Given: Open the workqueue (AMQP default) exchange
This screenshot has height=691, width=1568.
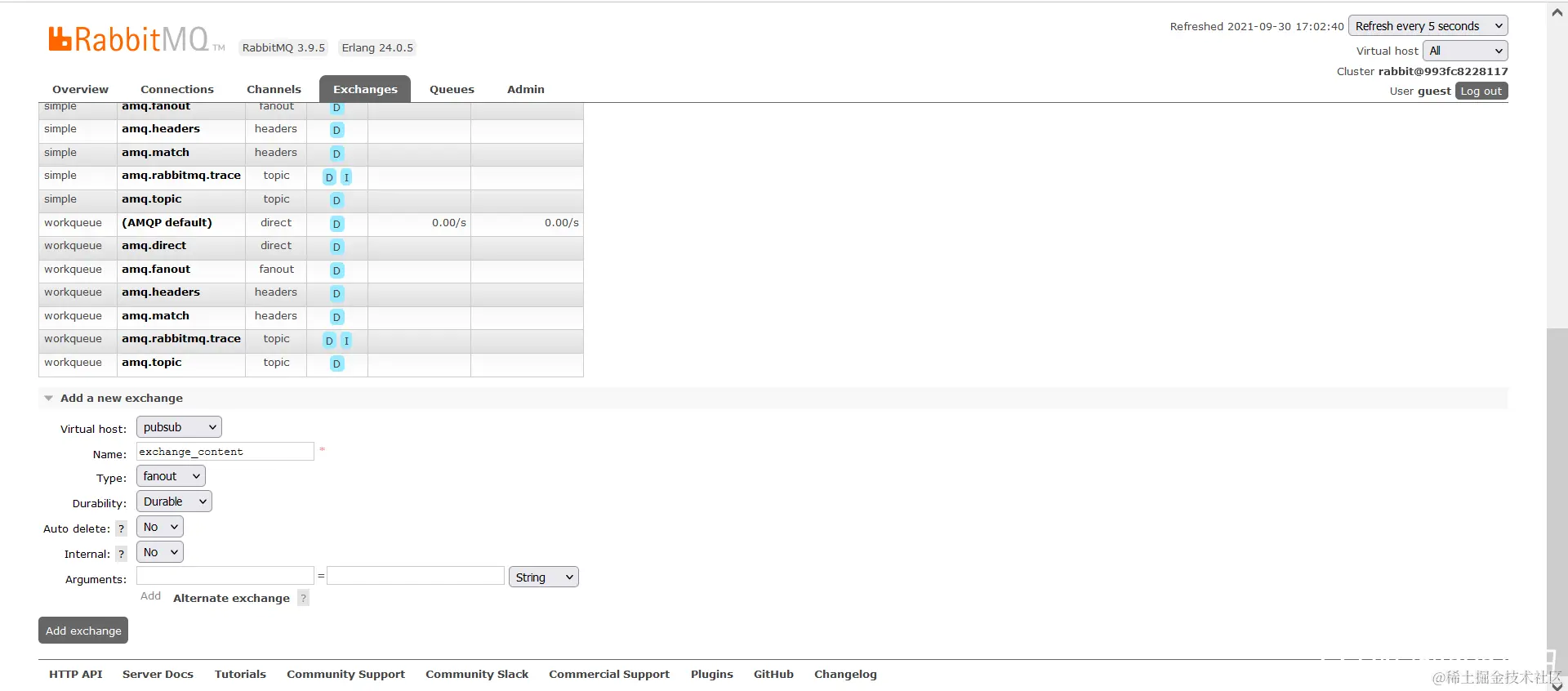Looking at the screenshot, I should click(167, 222).
